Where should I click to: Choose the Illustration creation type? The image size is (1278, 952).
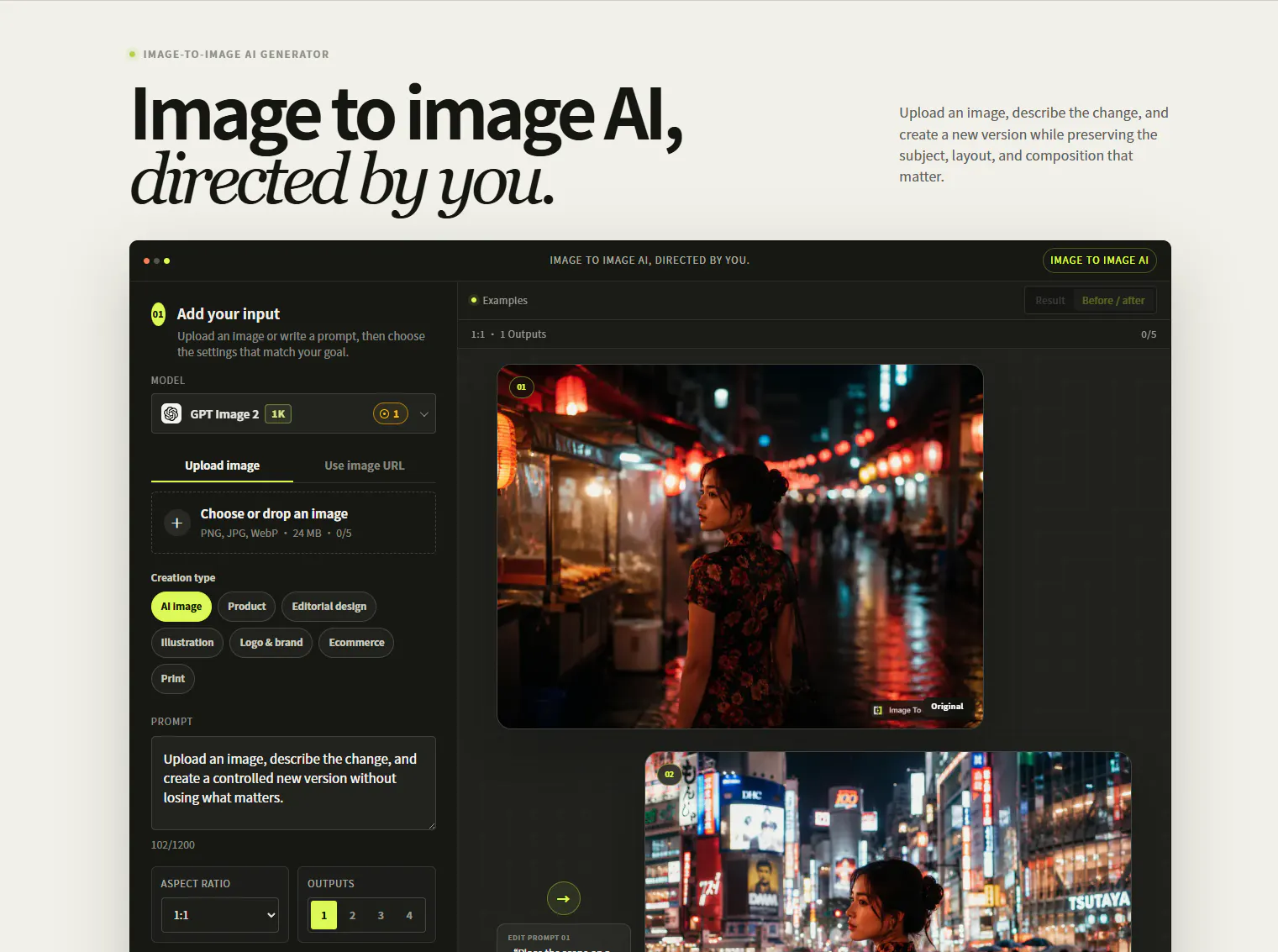(187, 643)
